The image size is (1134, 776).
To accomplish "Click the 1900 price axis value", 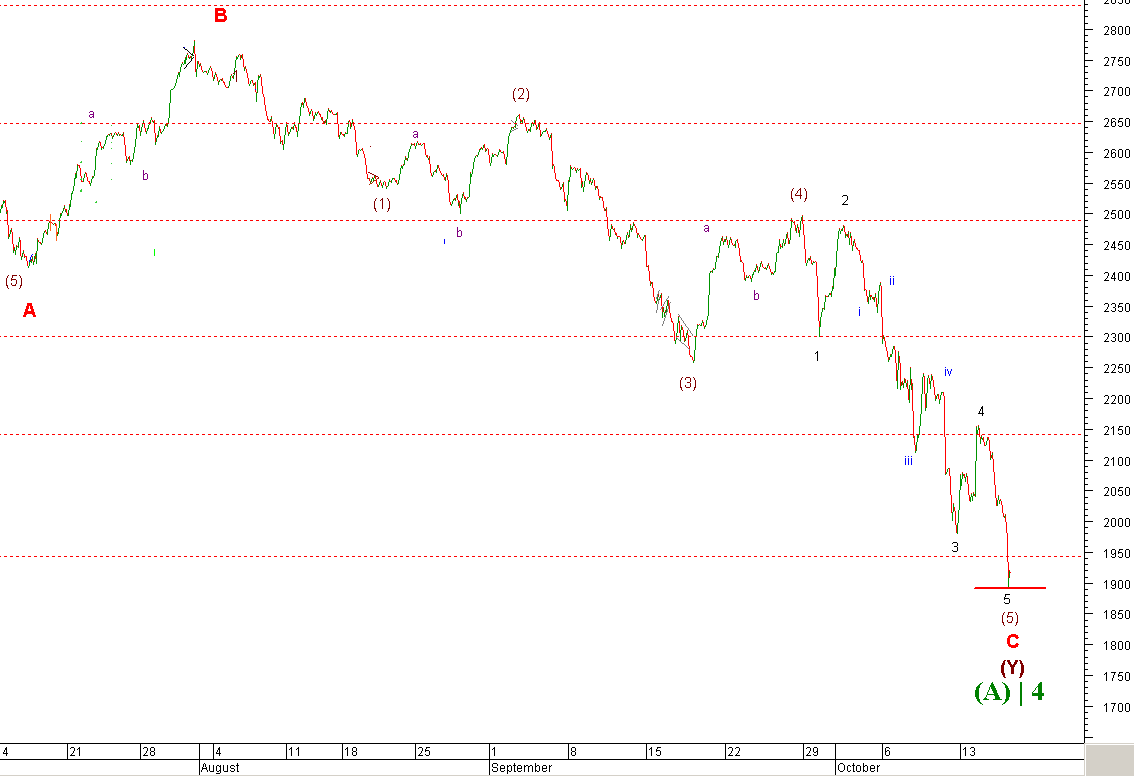I will pyautogui.click(x=1117, y=584).
